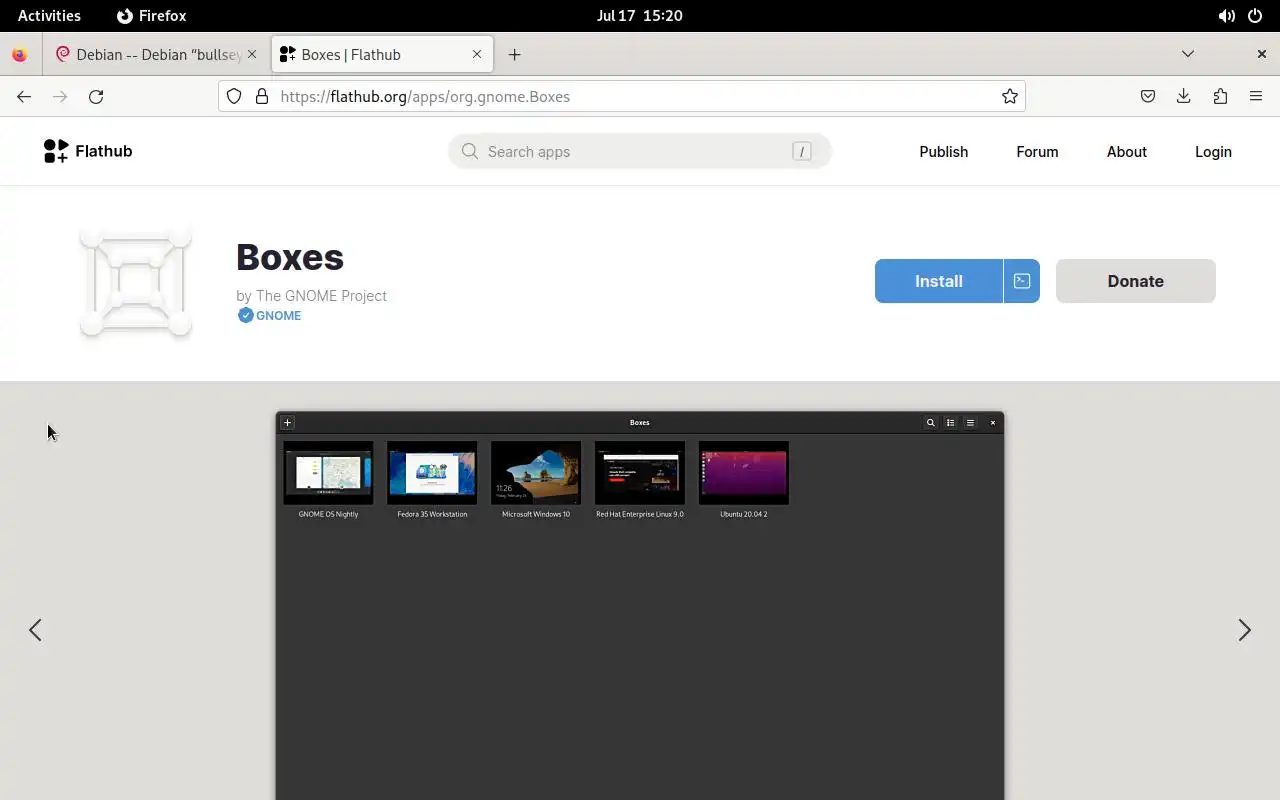Viewport: 1280px width, 800px height.
Task: Expand the list all tabs chevron
Action: click(1188, 54)
